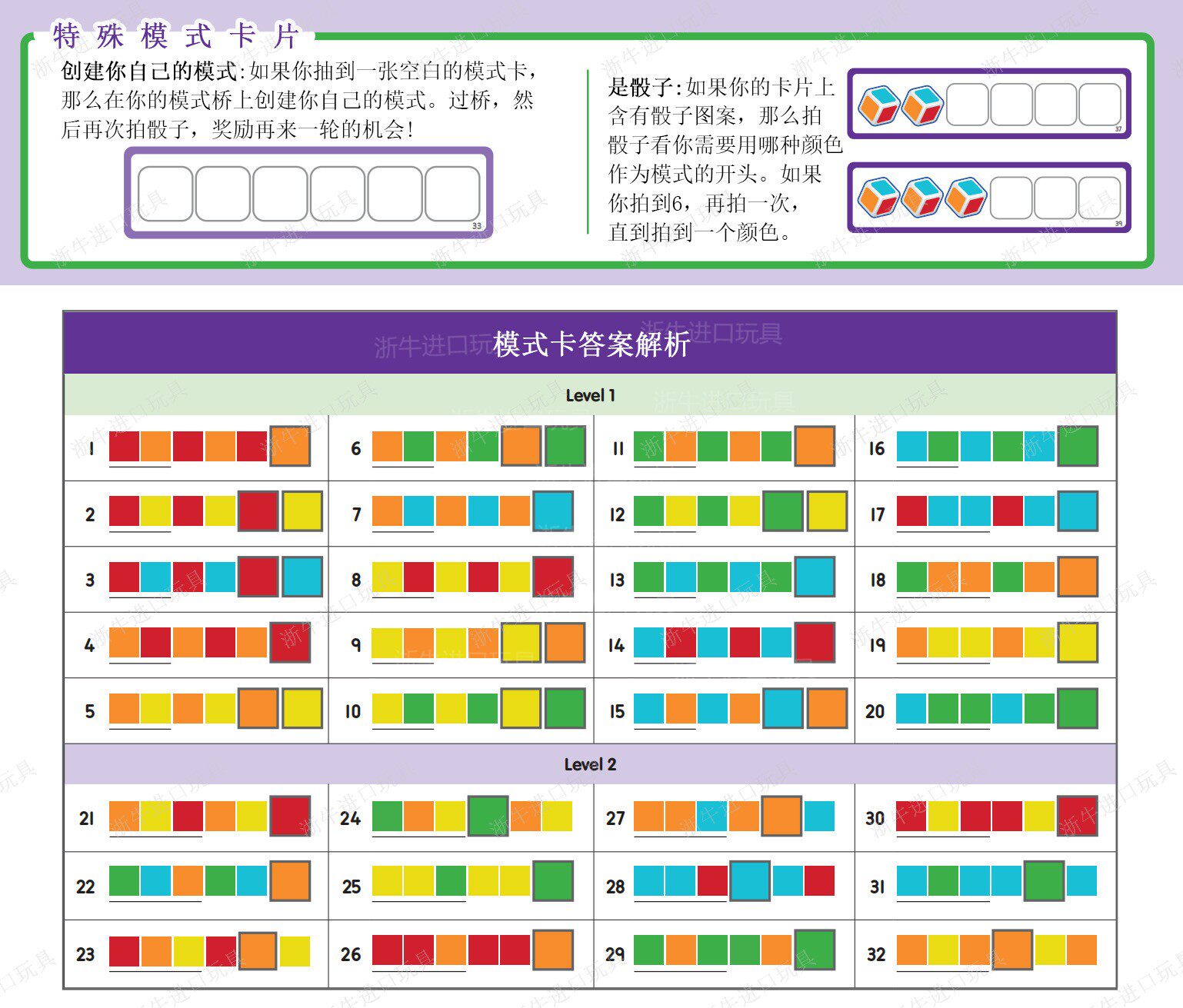Pick the outlined green square in row 24
Viewport: 1183px width, 1008px height.
click(x=488, y=816)
